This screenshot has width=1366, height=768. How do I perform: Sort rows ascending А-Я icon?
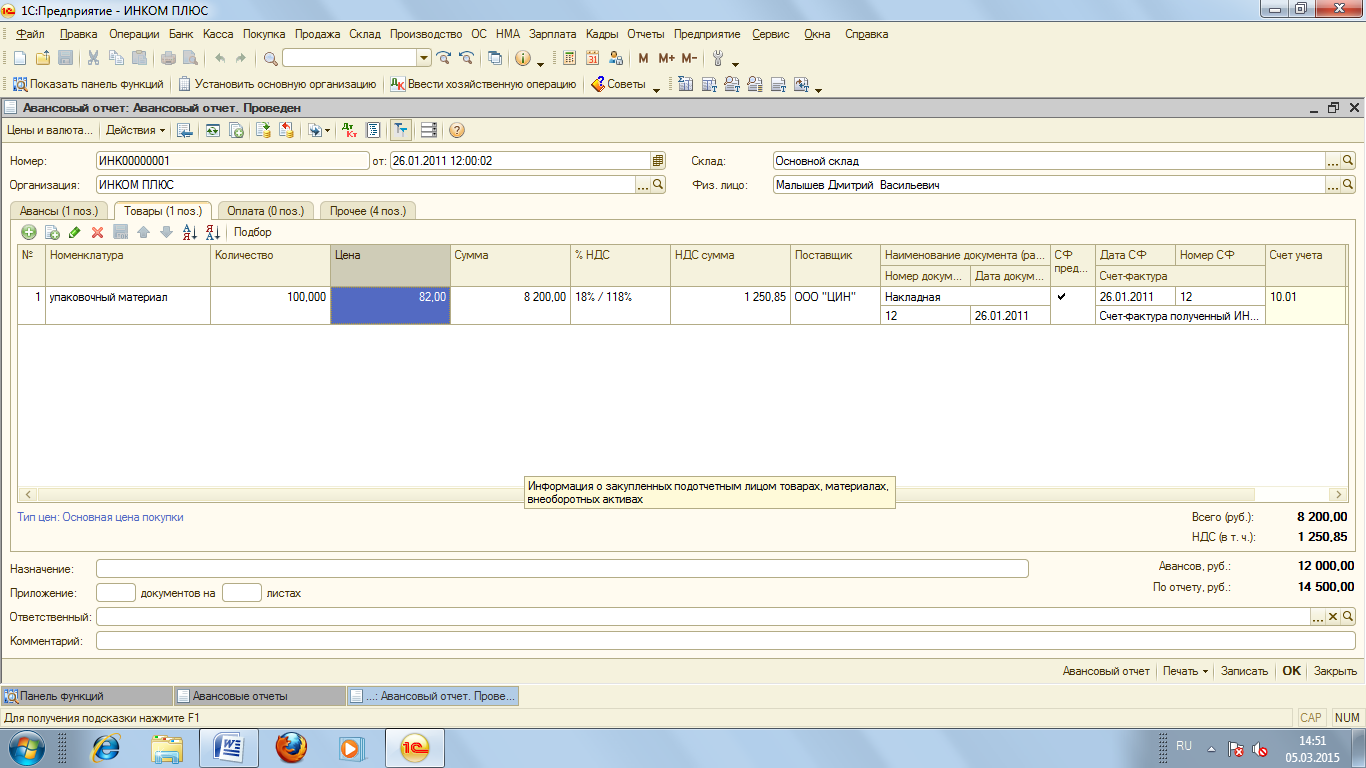point(190,232)
